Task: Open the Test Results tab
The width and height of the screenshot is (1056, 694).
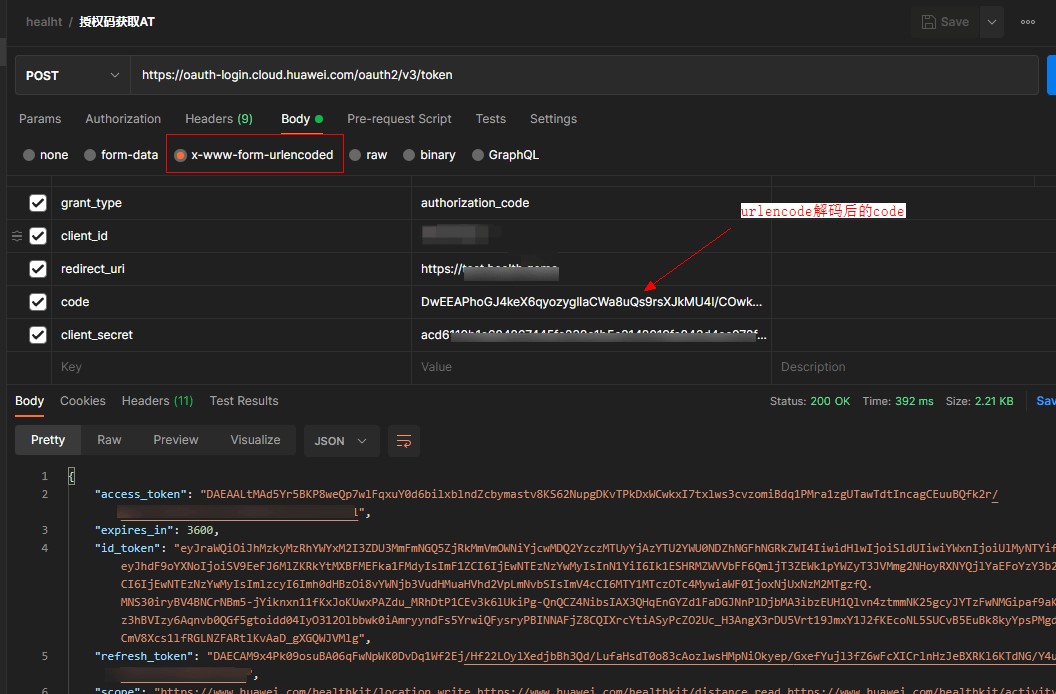Action: click(244, 401)
